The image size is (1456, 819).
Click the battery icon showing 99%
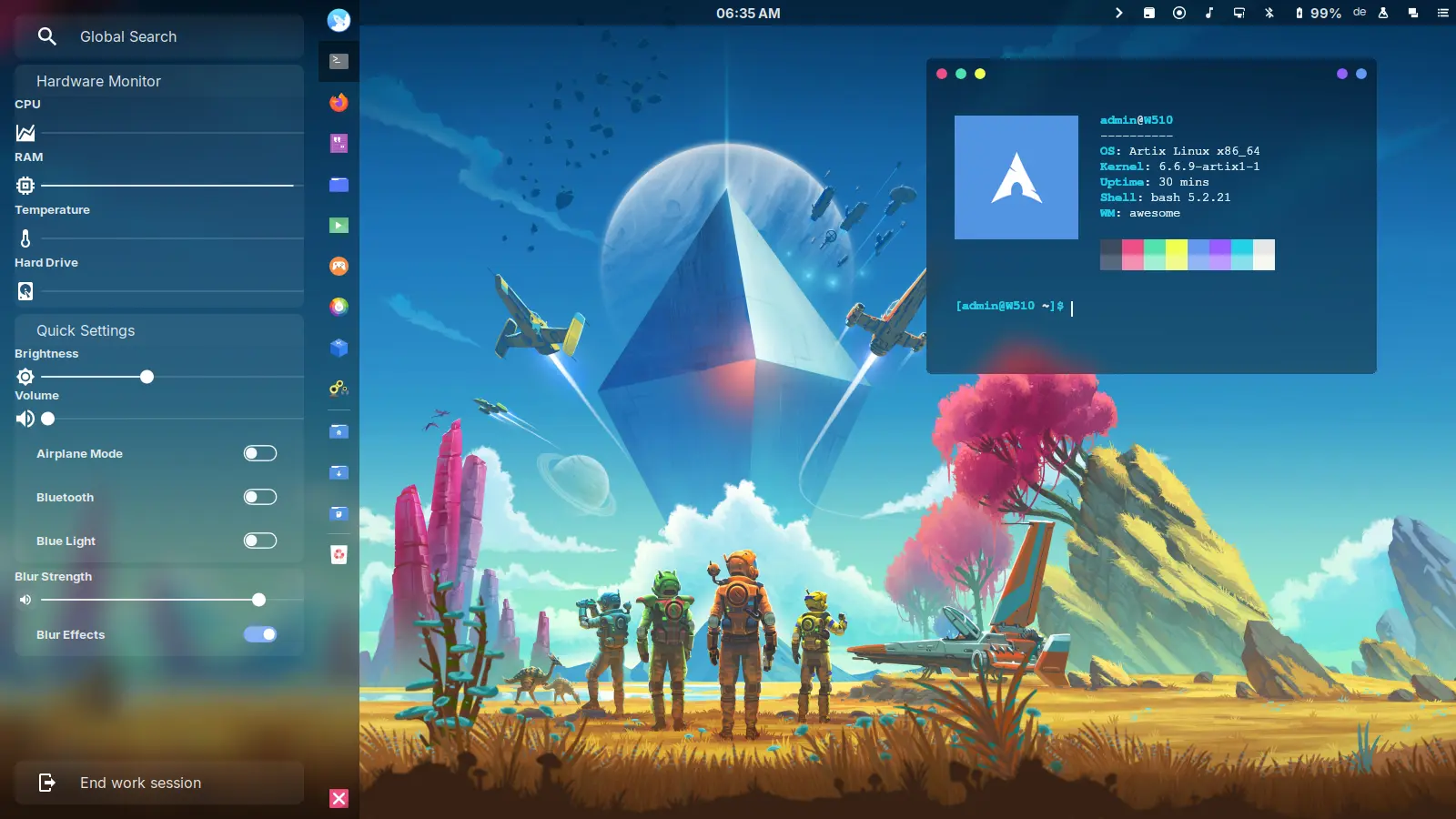click(x=1299, y=13)
